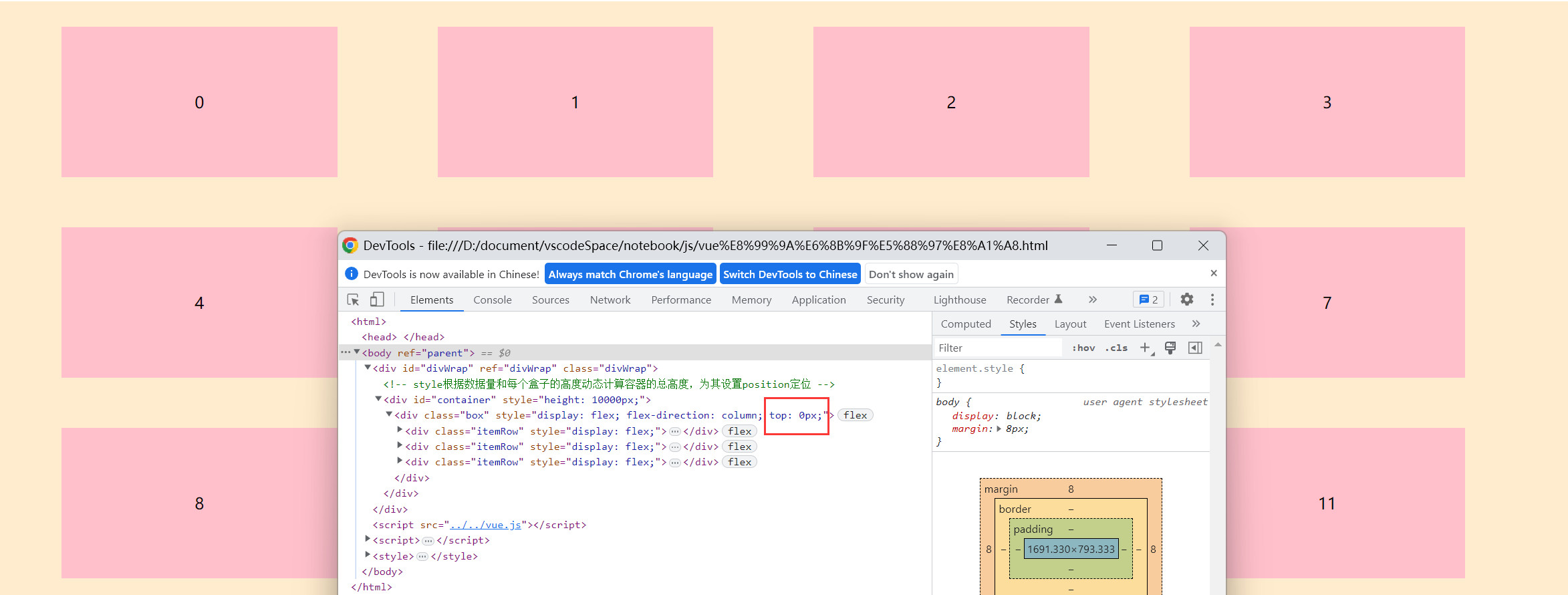
Task: Click the box model content size 1691.330×793.333
Action: (x=1071, y=549)
